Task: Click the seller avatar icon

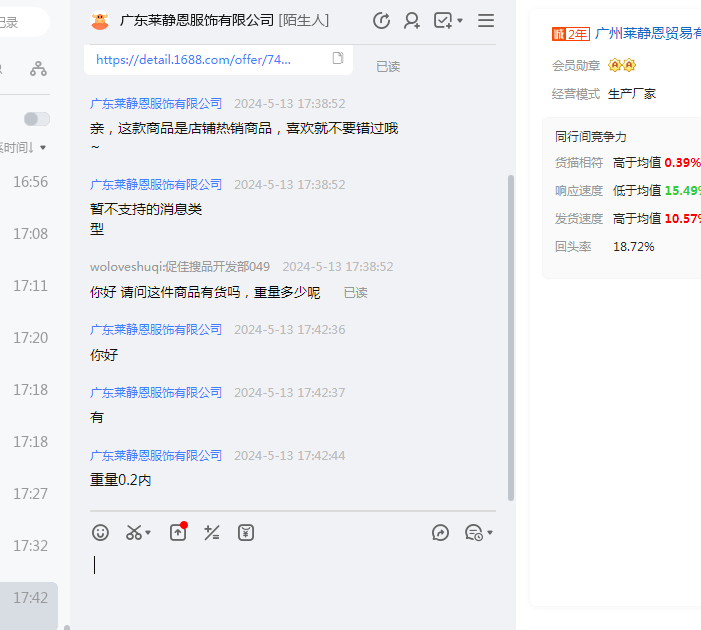Action: coord(100,21)
